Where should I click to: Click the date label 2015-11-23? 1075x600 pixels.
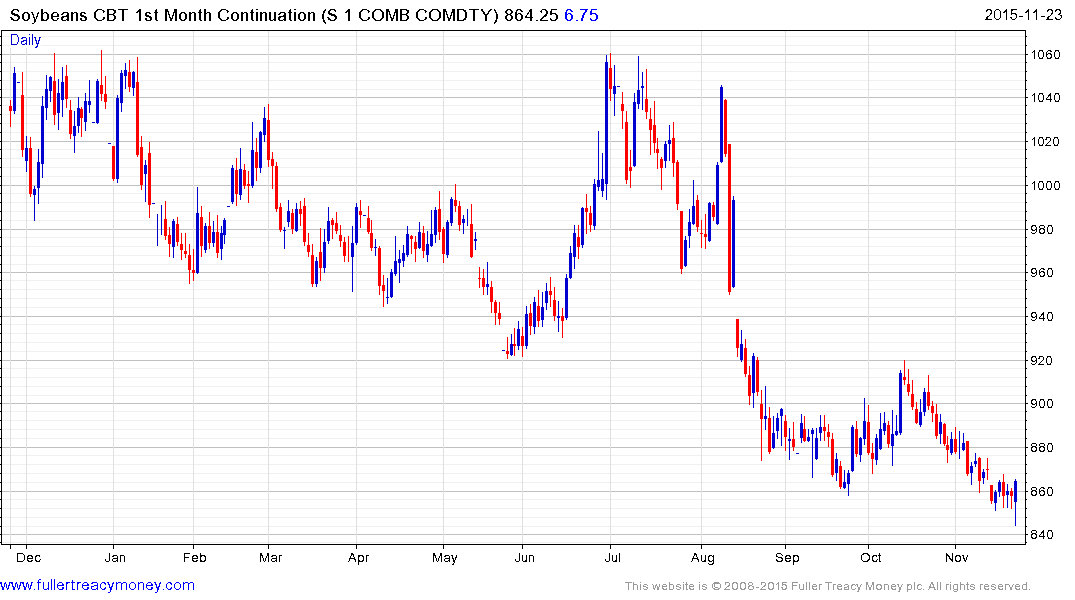tap(1024, 15)
